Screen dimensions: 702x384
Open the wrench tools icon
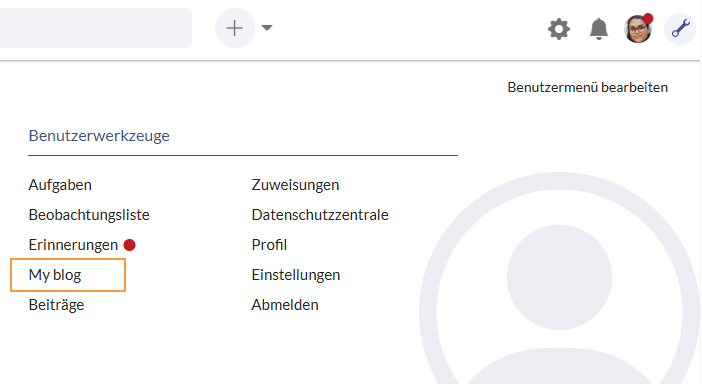(x=680, y=29)
